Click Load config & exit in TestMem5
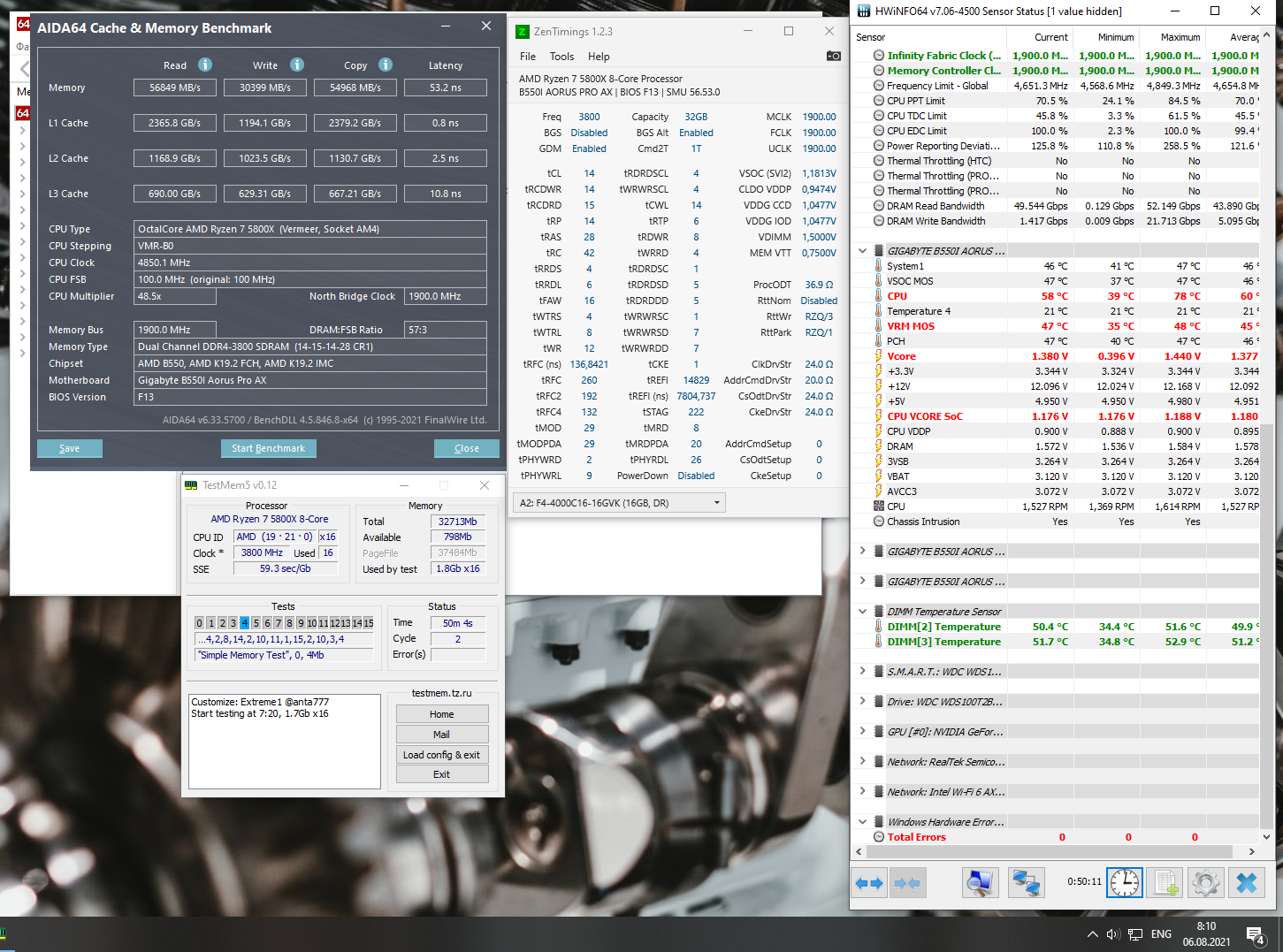This screenshot has height=952, width=1283. coord(442,755)
